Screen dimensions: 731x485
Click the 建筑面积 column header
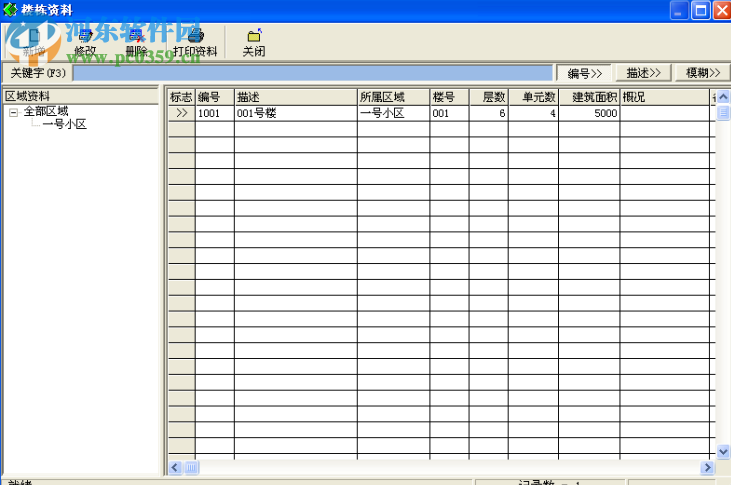589,97
